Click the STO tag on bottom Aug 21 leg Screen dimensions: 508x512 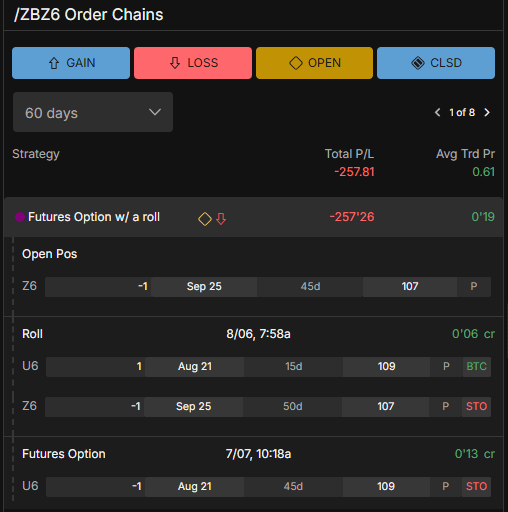[476, 487]
